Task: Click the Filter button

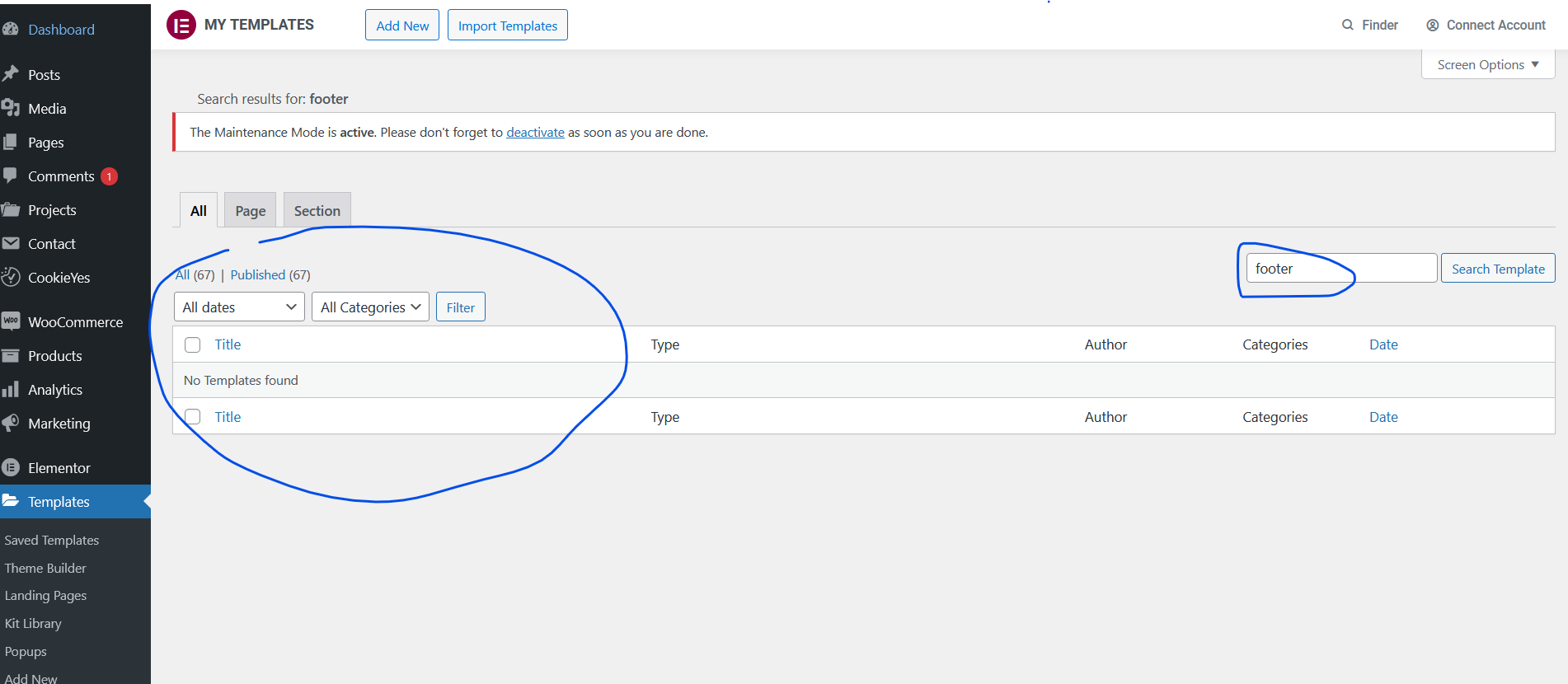Action: 461,307
